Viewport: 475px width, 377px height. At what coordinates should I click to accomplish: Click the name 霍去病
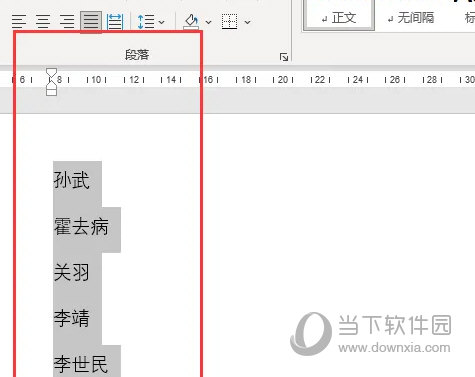coord(81,227)
